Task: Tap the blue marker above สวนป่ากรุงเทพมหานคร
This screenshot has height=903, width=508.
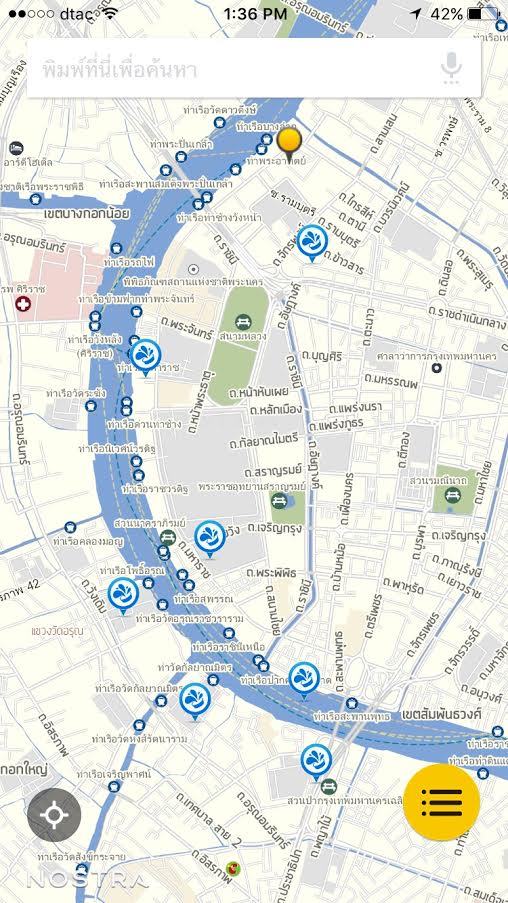Action: pyautogui.click(x=316, y=761)
